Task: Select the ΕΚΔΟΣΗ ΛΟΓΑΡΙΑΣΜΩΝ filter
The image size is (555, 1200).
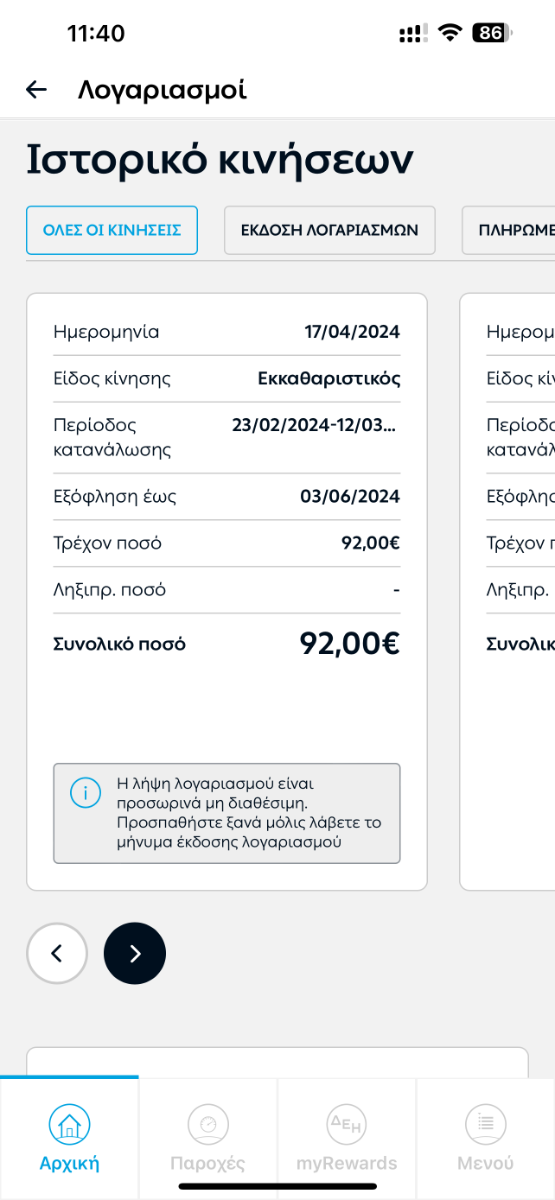Action: (330, 230)
